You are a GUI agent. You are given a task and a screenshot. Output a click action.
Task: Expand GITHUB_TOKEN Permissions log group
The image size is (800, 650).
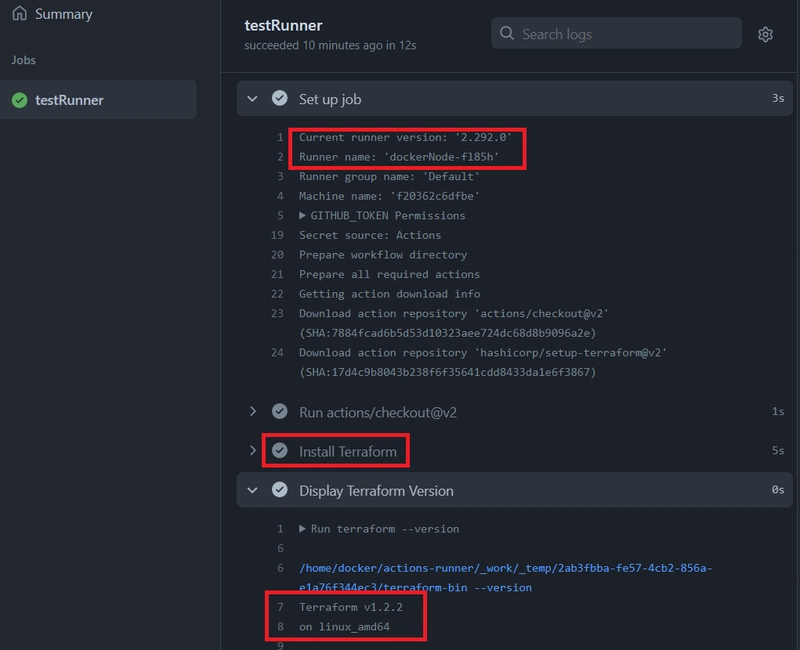(303, 215)
